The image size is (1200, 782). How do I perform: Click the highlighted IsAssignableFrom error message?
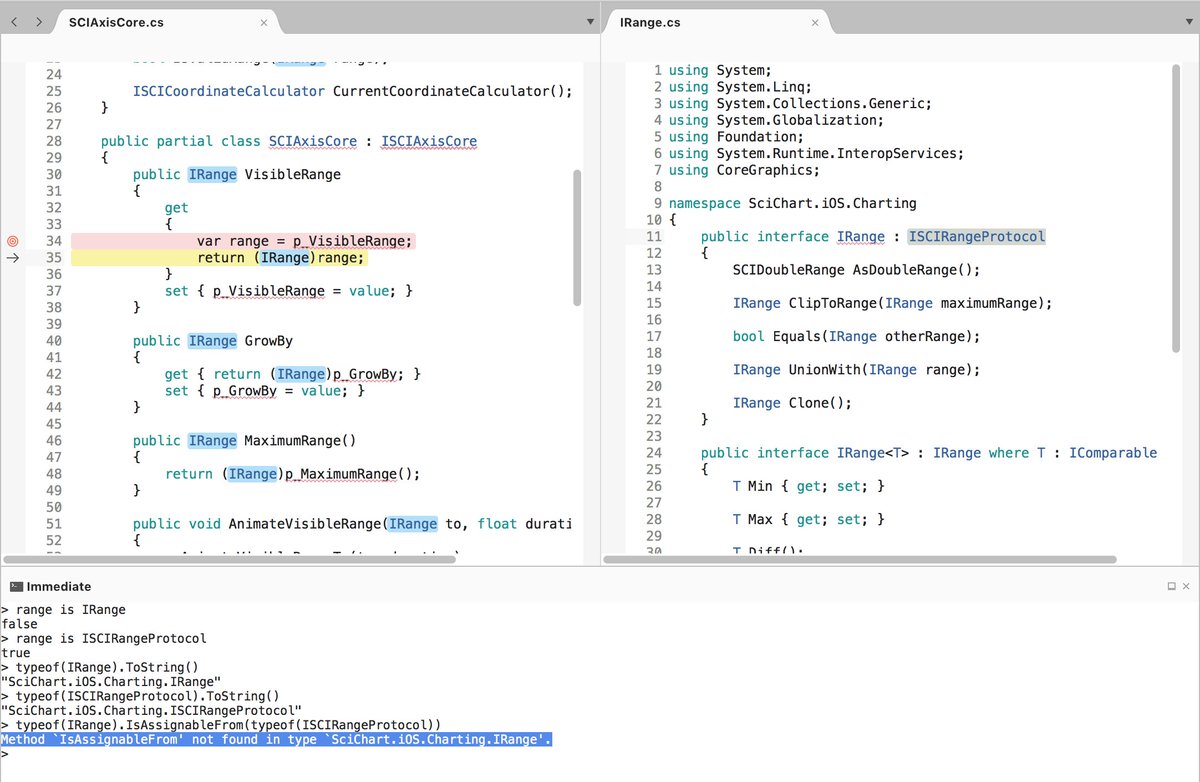coord(275,739)
